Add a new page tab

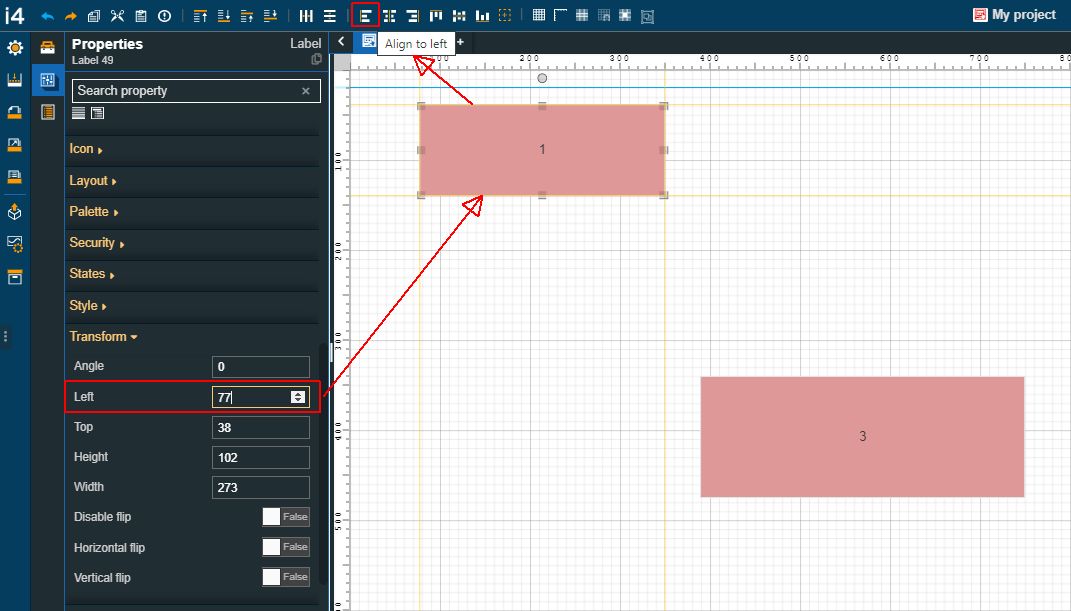pyautogui.click(x=460, y=42)
